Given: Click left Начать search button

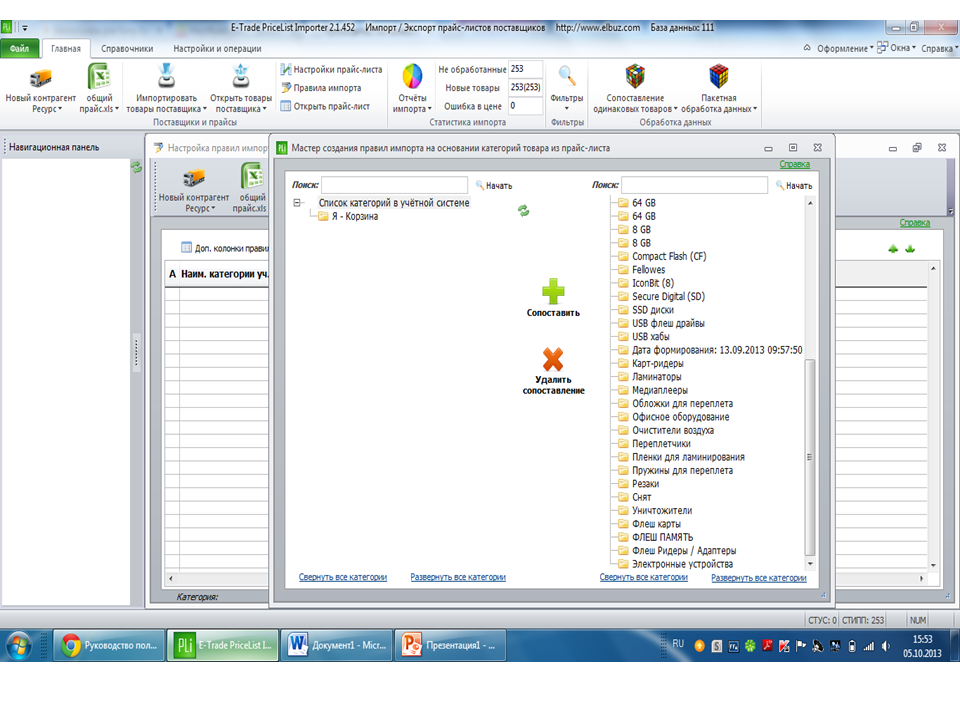Looking at the screenshot, I should point(494,186).
